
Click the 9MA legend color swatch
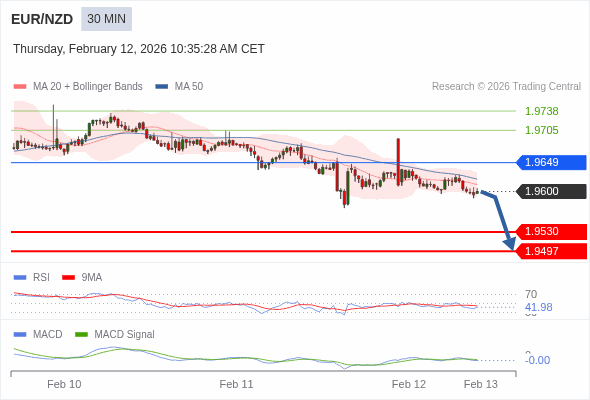(68, 278)
